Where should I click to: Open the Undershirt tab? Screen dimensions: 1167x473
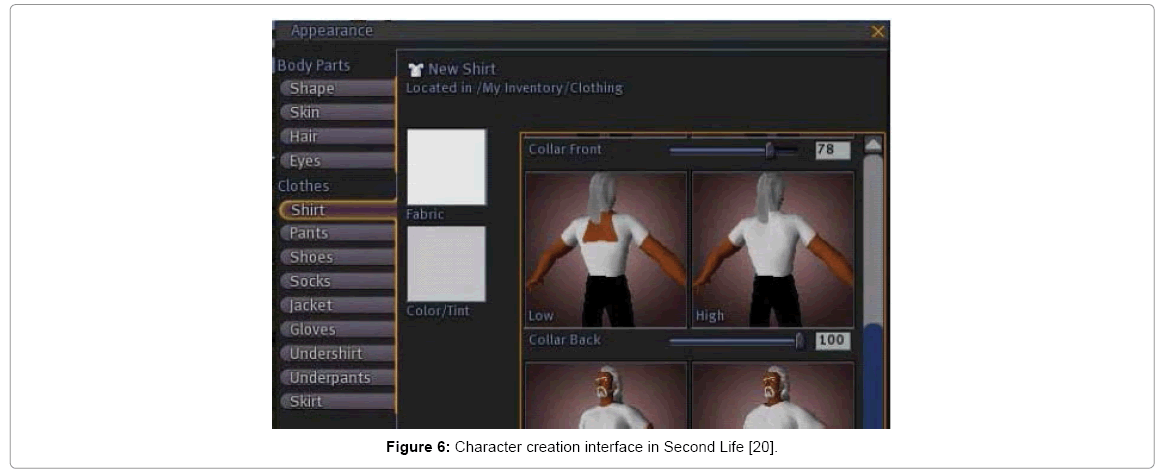click(x=336, y=353)
